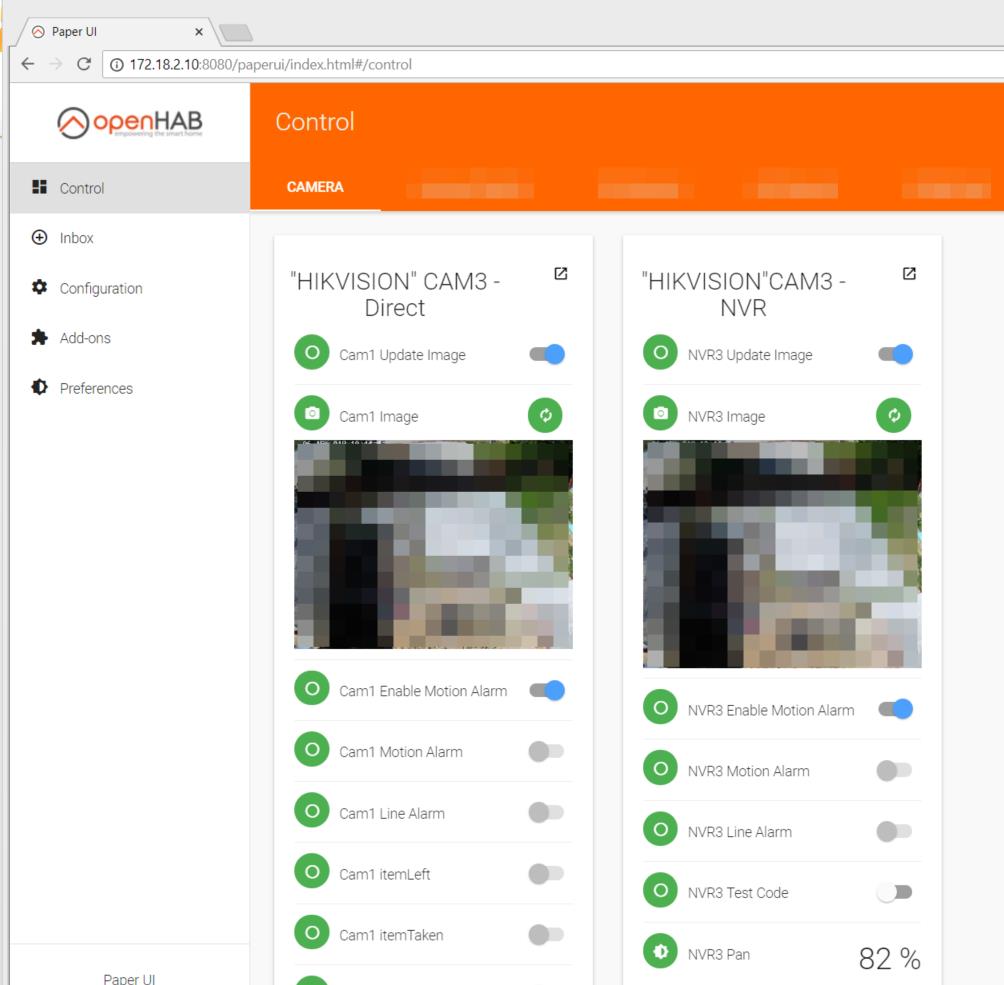
Task: Select the CAMERA tab
Action: coord(315,187)
